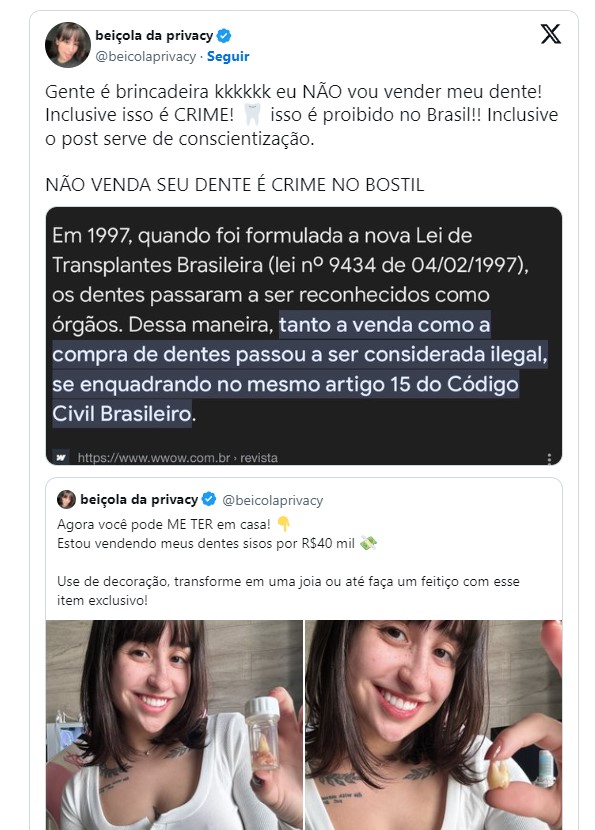This screenshot has height=830, width=595.
Task: Click the money emoji after R$40 mil
Action: tap(368, 543)
